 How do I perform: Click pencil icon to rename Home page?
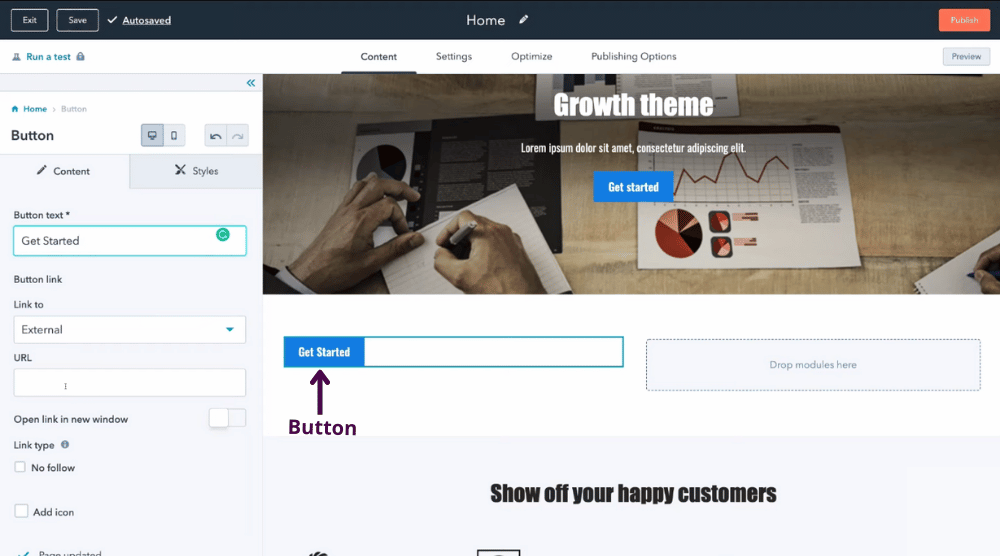(x=524, y=20)
